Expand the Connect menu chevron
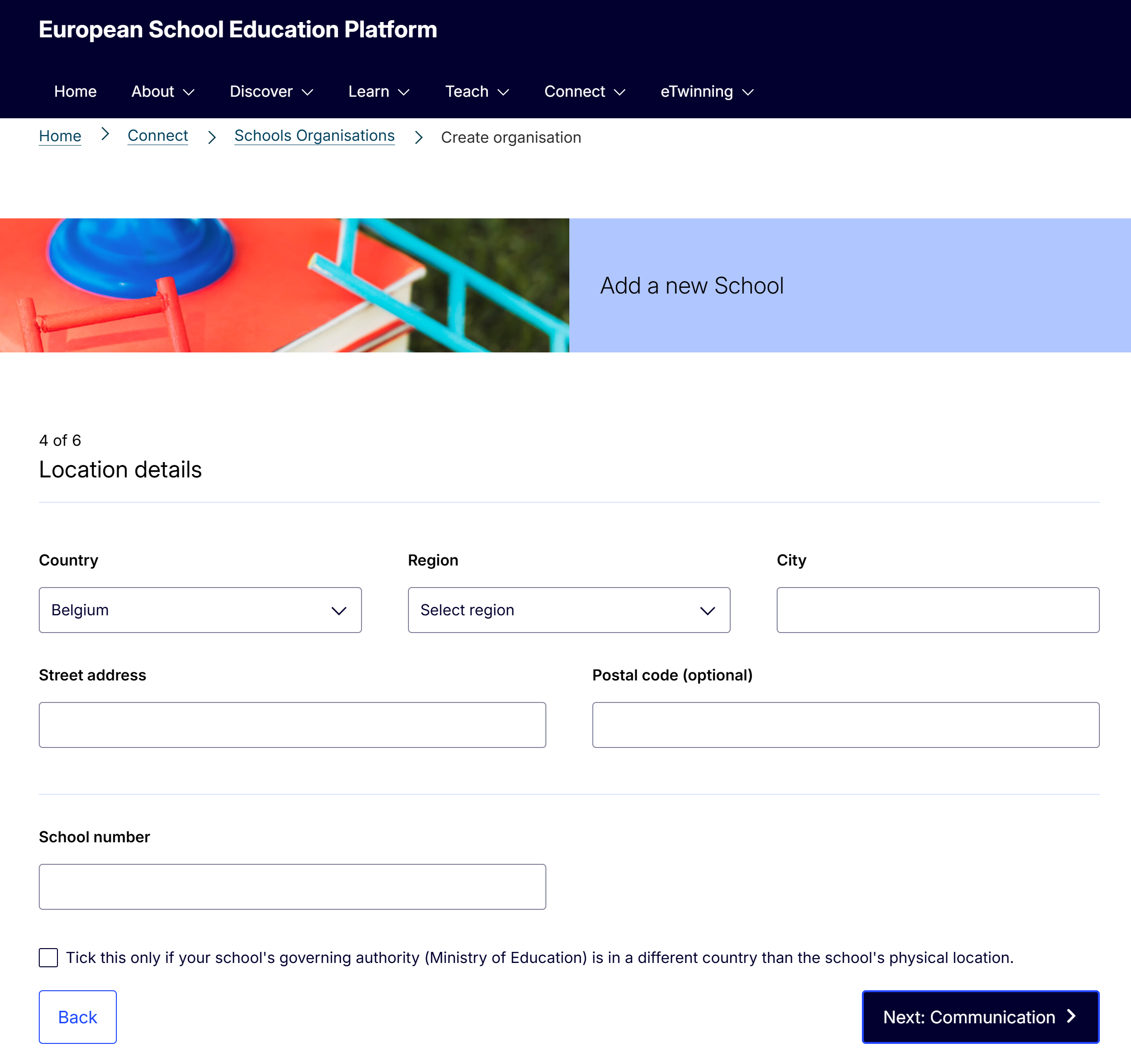1131x1064 pixels. [620, 92]
